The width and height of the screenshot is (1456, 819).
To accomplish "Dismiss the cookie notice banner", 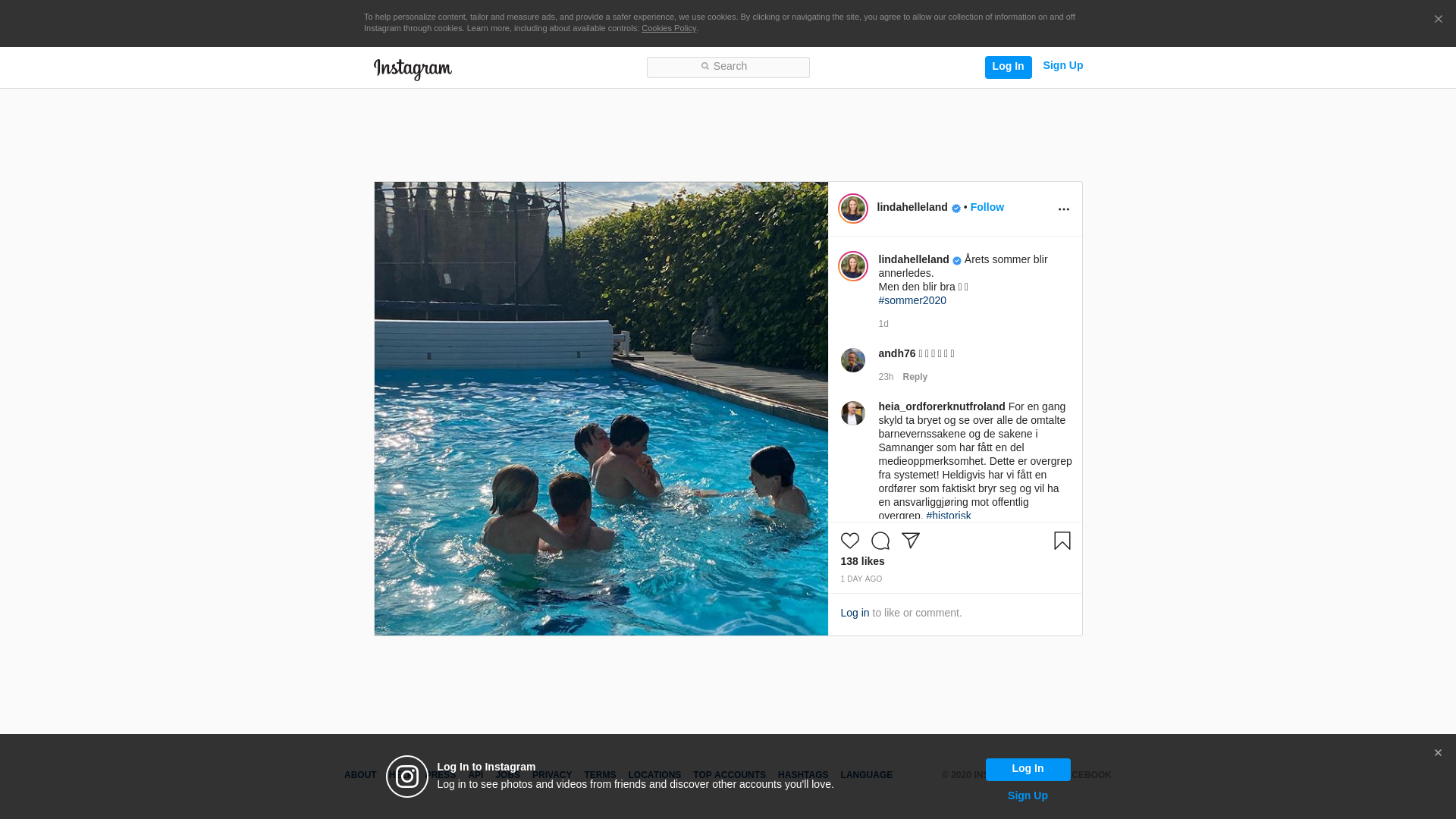I will tap(1438, 20).
